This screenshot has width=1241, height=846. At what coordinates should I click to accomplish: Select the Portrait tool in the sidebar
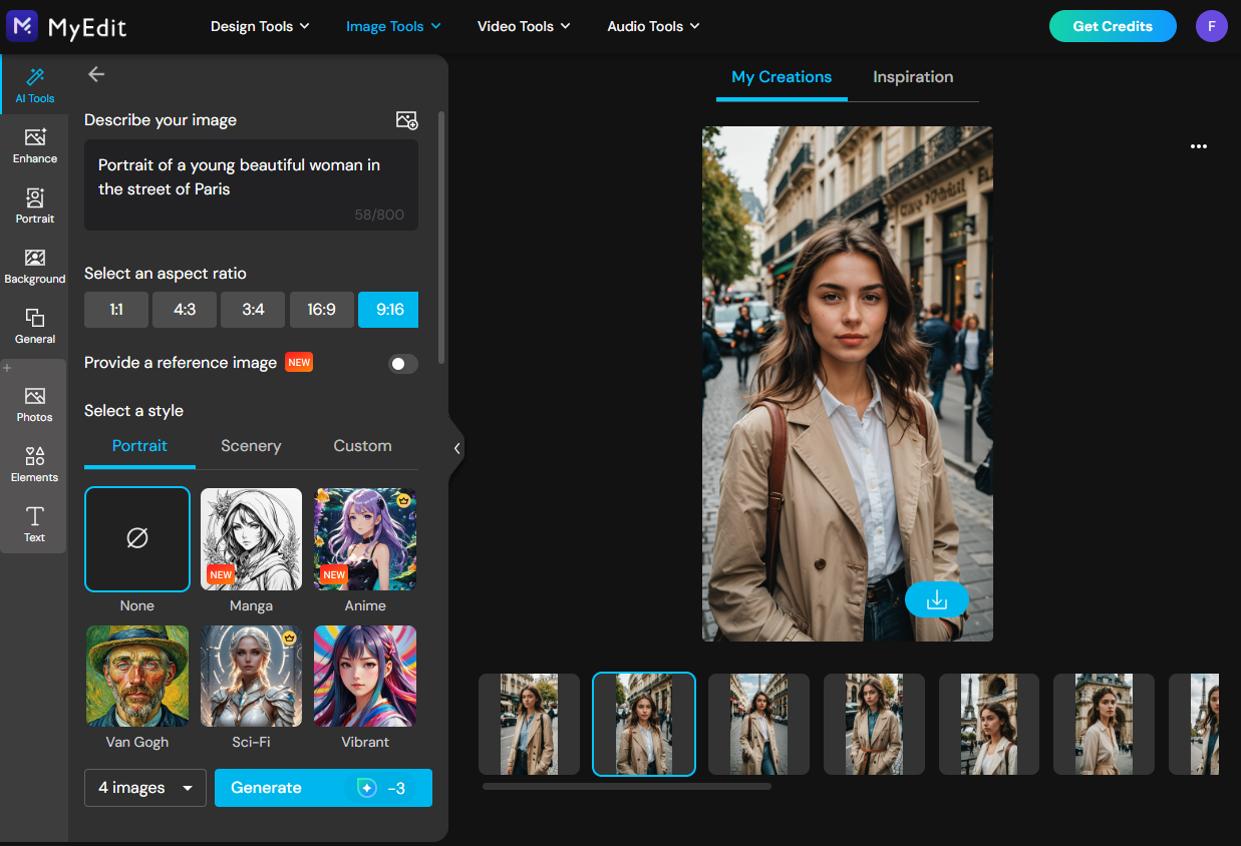pos(34,205)
